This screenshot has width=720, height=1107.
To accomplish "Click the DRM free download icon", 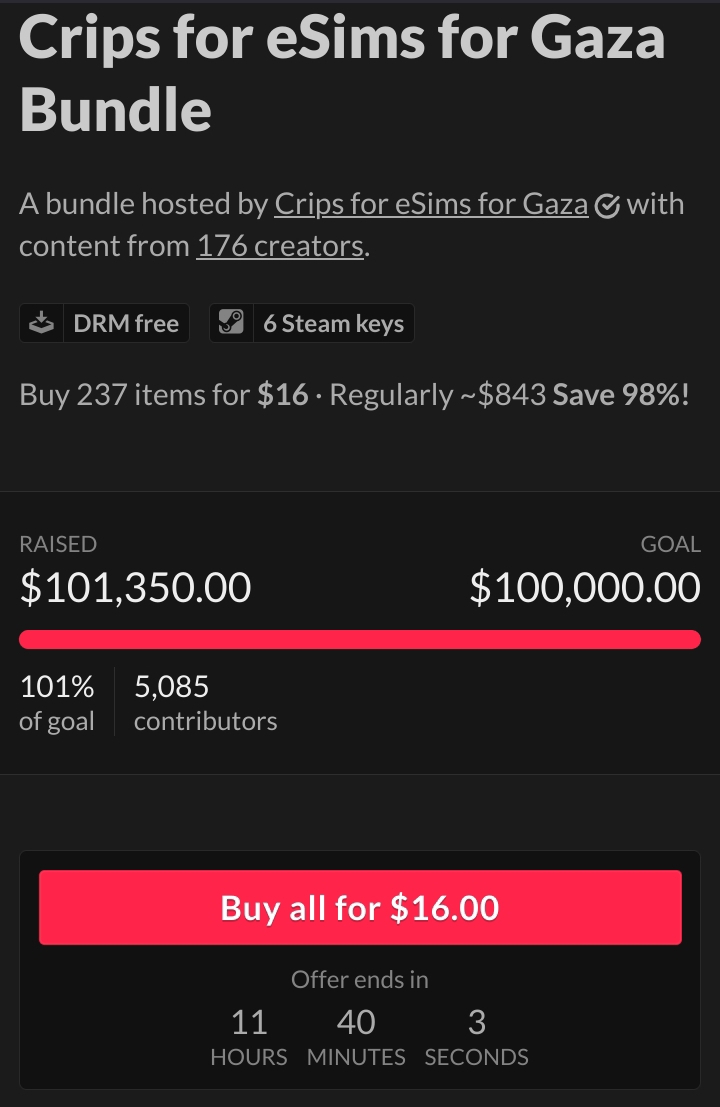I will click(x=41, y=323).
